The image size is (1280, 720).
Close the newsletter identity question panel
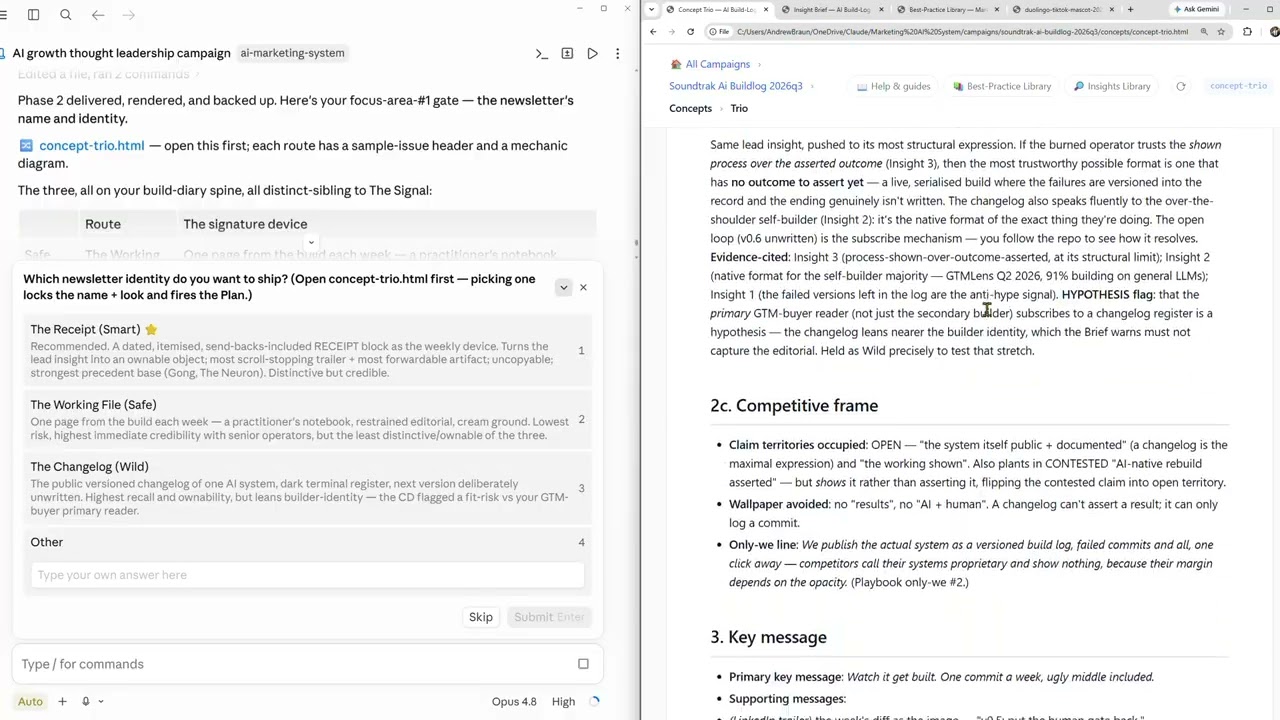pyautogui.click(x=583, y=287)
